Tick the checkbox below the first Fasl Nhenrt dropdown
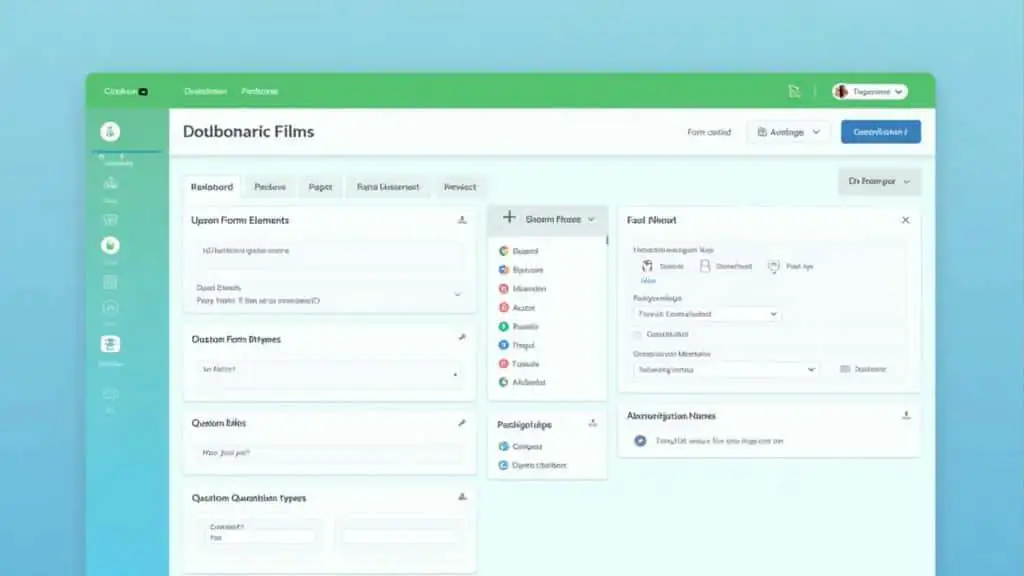The image size is (1024, 576). pyautogui.click(x=637, y=334)
